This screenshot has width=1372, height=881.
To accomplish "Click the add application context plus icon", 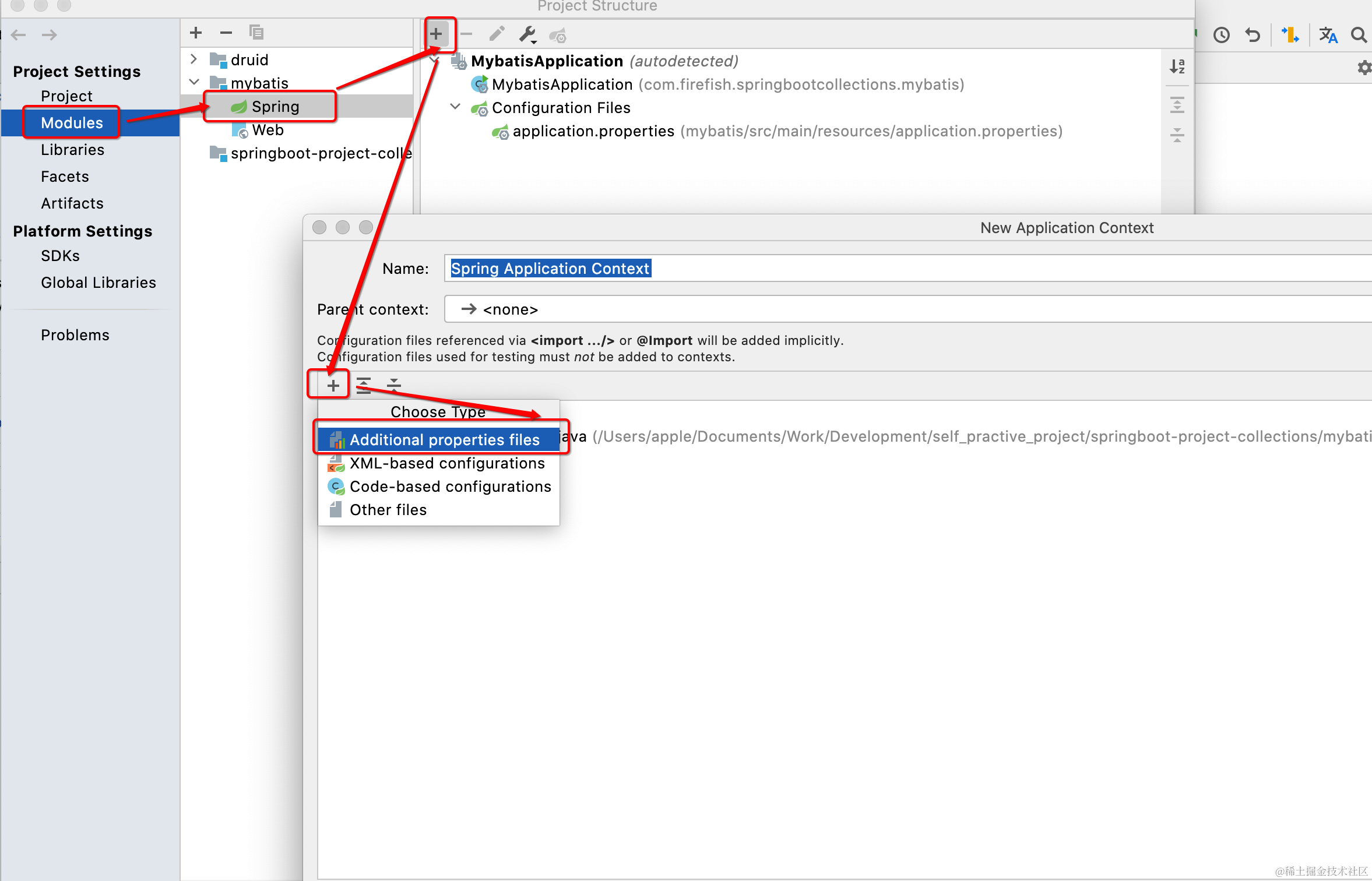I will click(x=436, y=34).
